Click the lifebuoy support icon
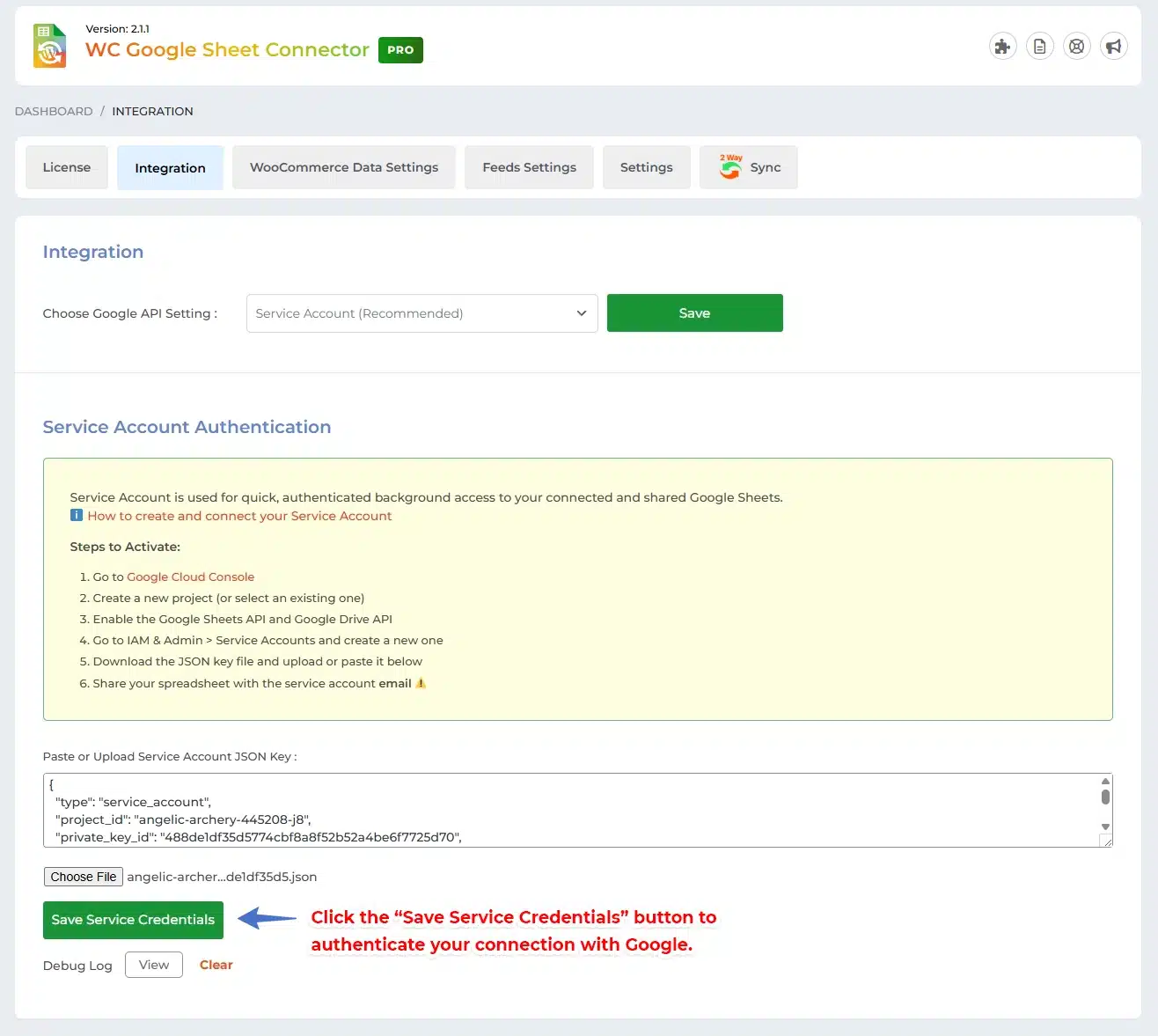Image resolution: width=1158 pixels, height=1036 pixels. pyautogui.click(x=1076, y=47)
